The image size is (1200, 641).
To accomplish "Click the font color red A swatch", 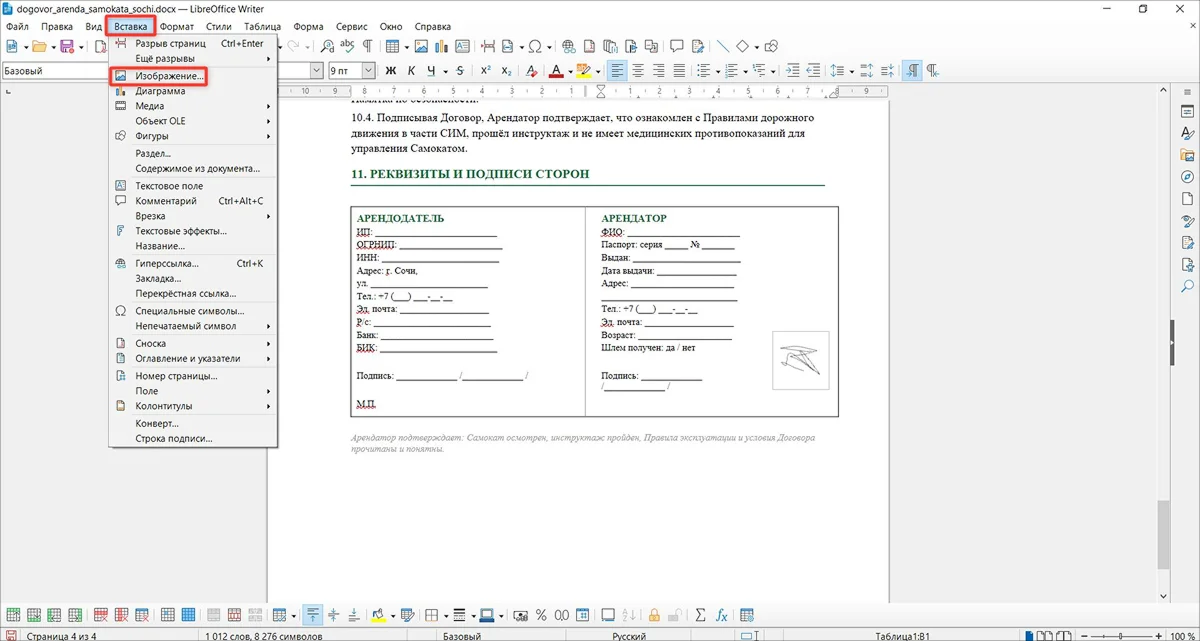I will click(557, 71).
